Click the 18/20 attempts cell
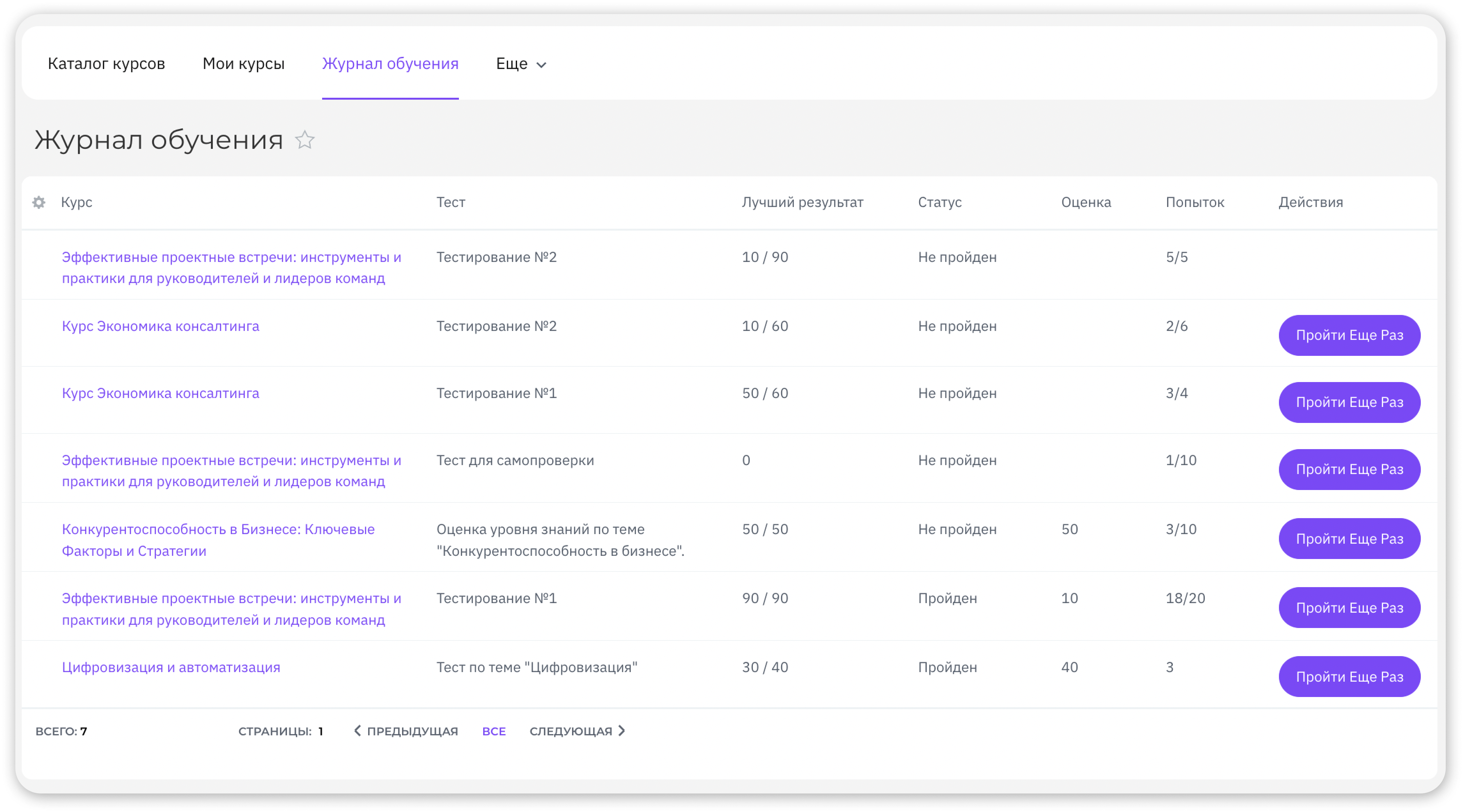The height and width of the screenshot is (812, 1463). 1185,598
